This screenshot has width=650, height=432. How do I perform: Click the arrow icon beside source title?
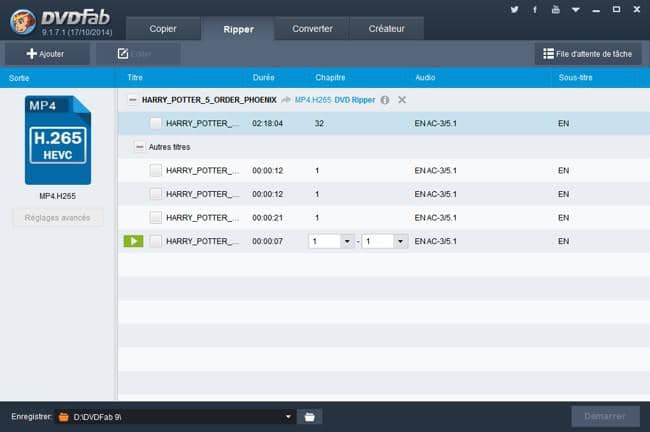tap(286, 100)
